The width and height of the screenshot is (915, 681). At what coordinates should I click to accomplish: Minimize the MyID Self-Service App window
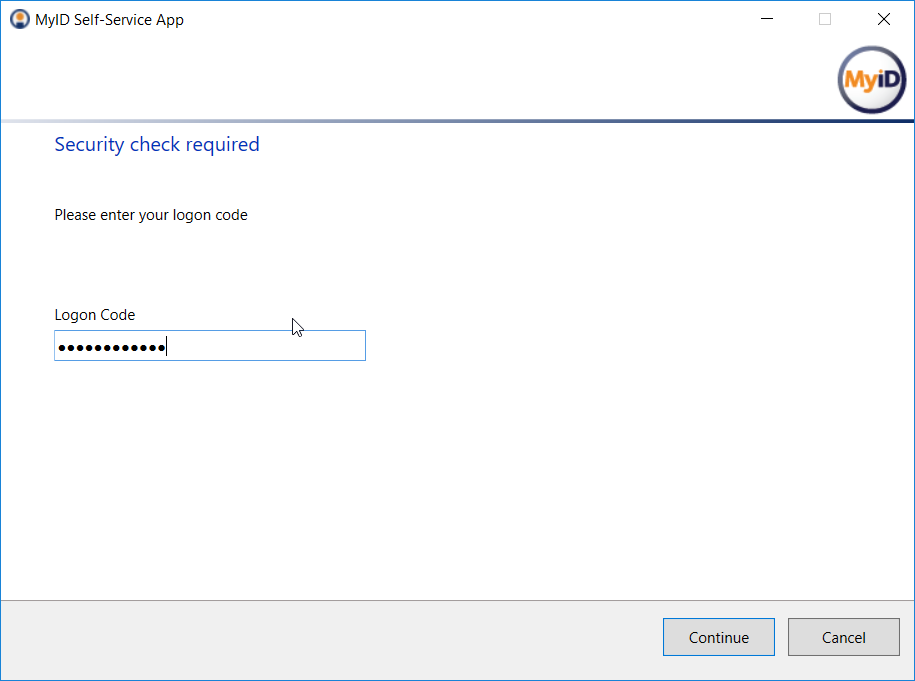pyautogui.click(x=767, y=19)
